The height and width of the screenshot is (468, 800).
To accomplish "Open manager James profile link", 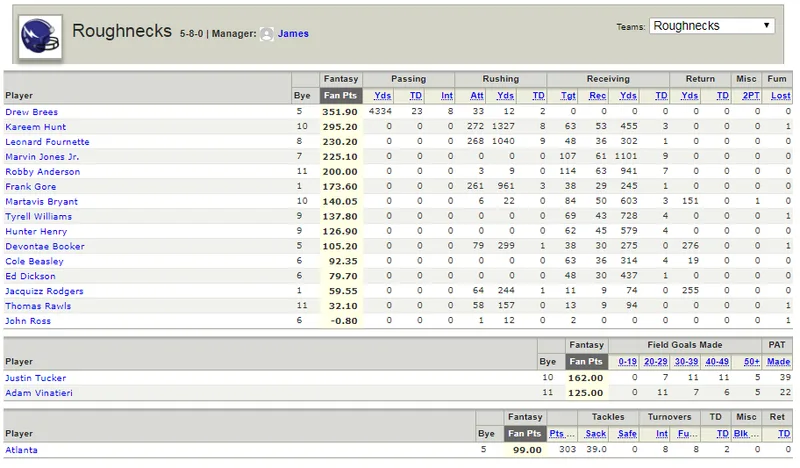I will 293,34.
